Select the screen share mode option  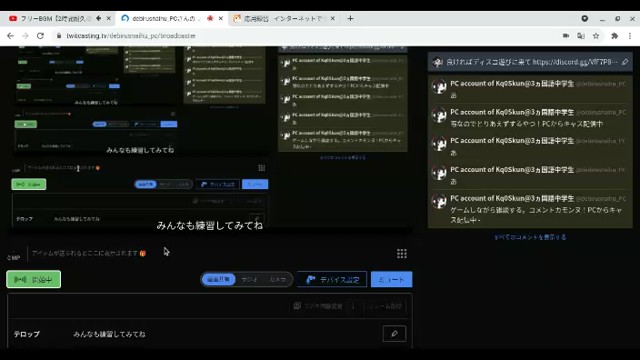coord(219,280)
